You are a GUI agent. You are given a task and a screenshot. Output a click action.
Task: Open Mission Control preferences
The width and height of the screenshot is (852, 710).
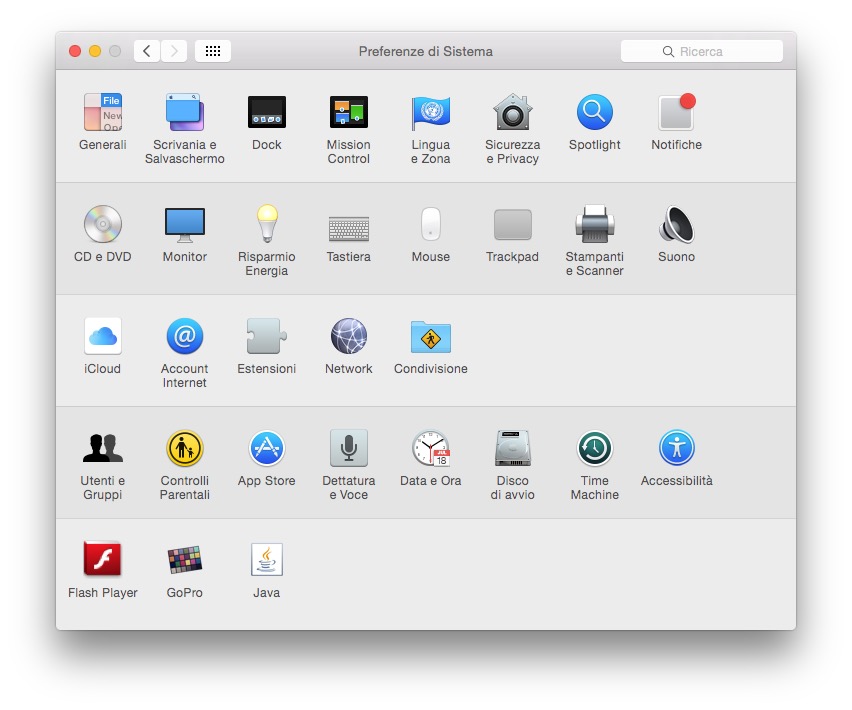click(349, 113)
